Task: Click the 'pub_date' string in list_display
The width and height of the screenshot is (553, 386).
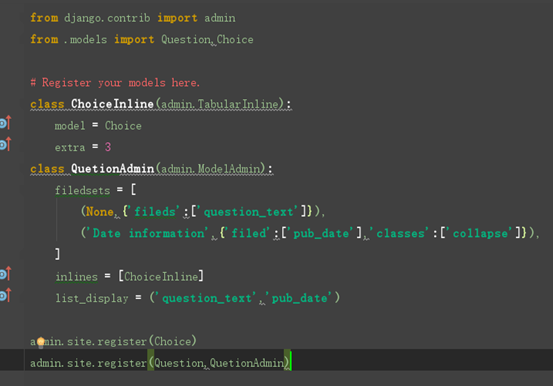Action: point(299,298)
